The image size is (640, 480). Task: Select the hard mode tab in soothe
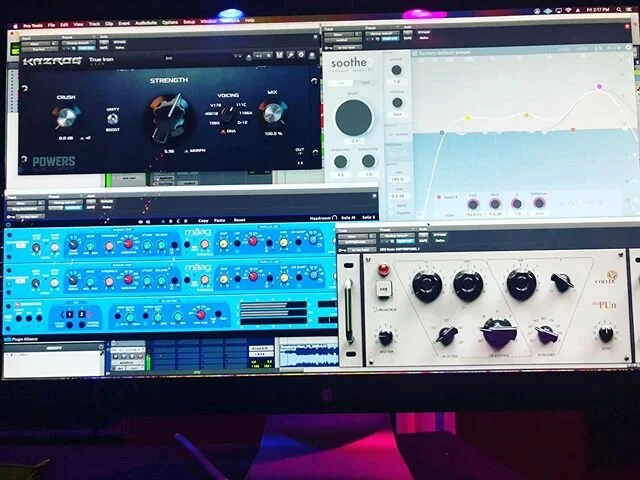point(365,82)
